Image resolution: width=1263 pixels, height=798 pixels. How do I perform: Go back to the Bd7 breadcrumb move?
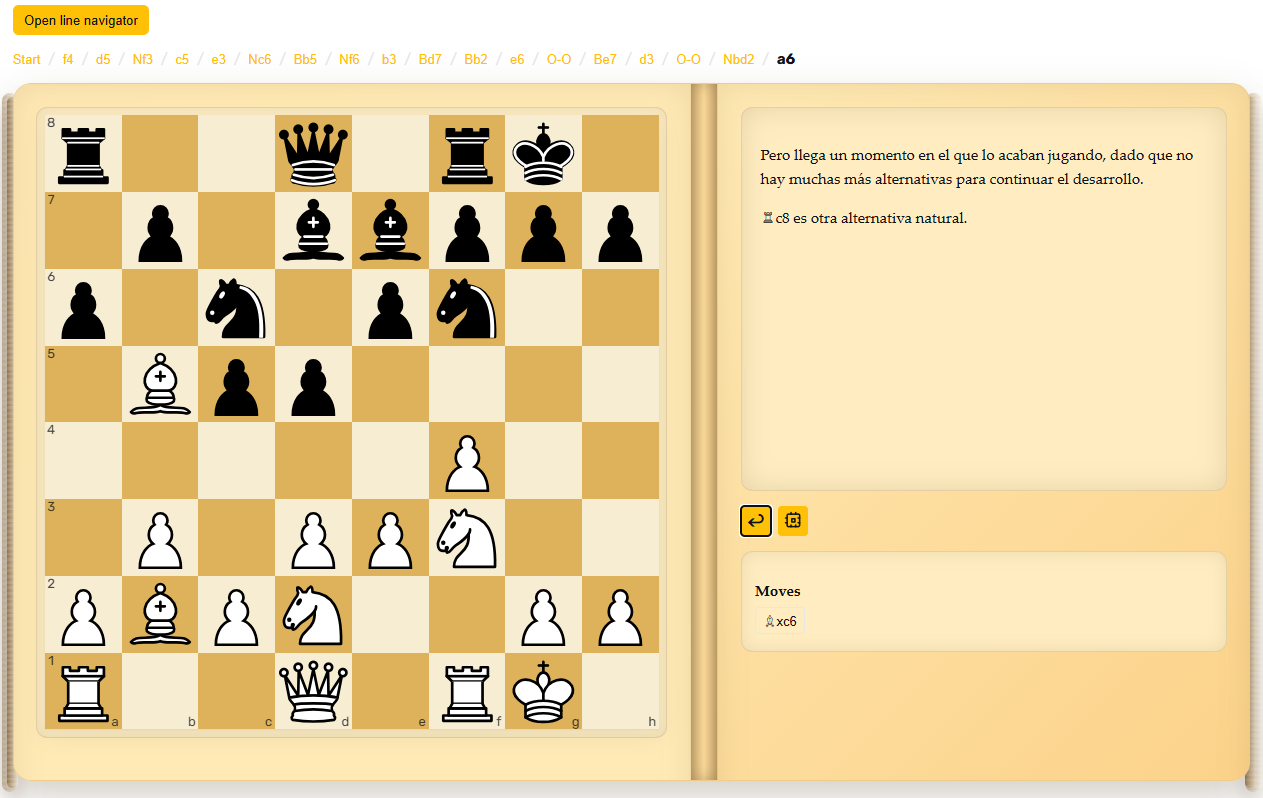click(430, 59)
